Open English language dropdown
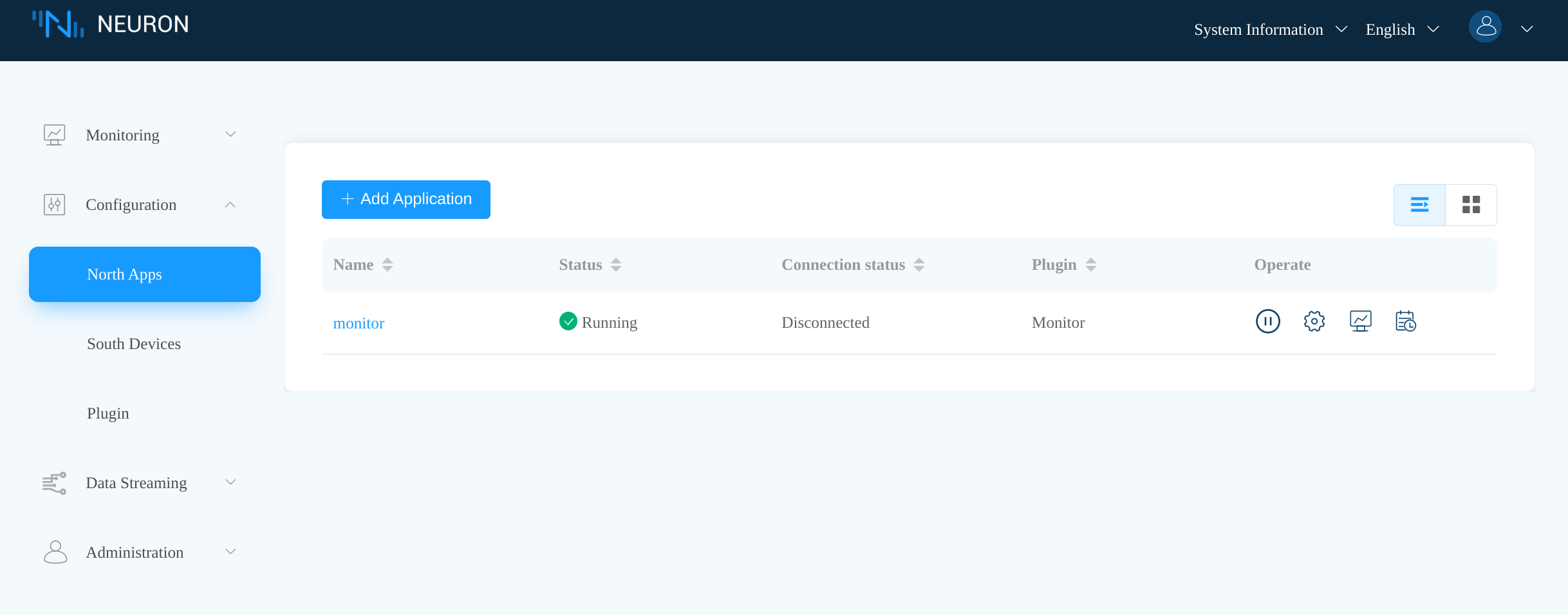The image size is (1568, 615). click(x=1402, y=30)
